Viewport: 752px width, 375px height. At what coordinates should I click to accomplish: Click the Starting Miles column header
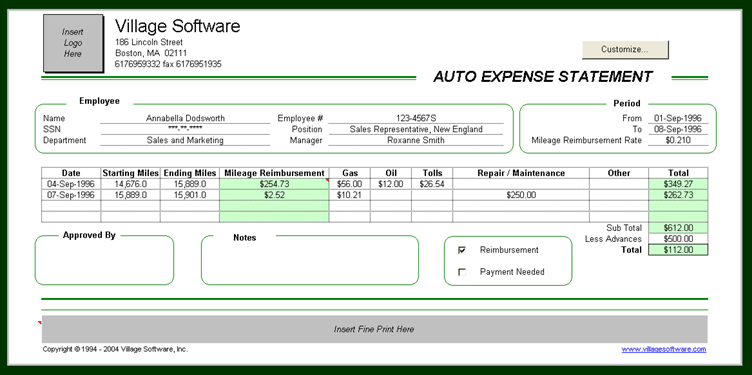point(130,173)
